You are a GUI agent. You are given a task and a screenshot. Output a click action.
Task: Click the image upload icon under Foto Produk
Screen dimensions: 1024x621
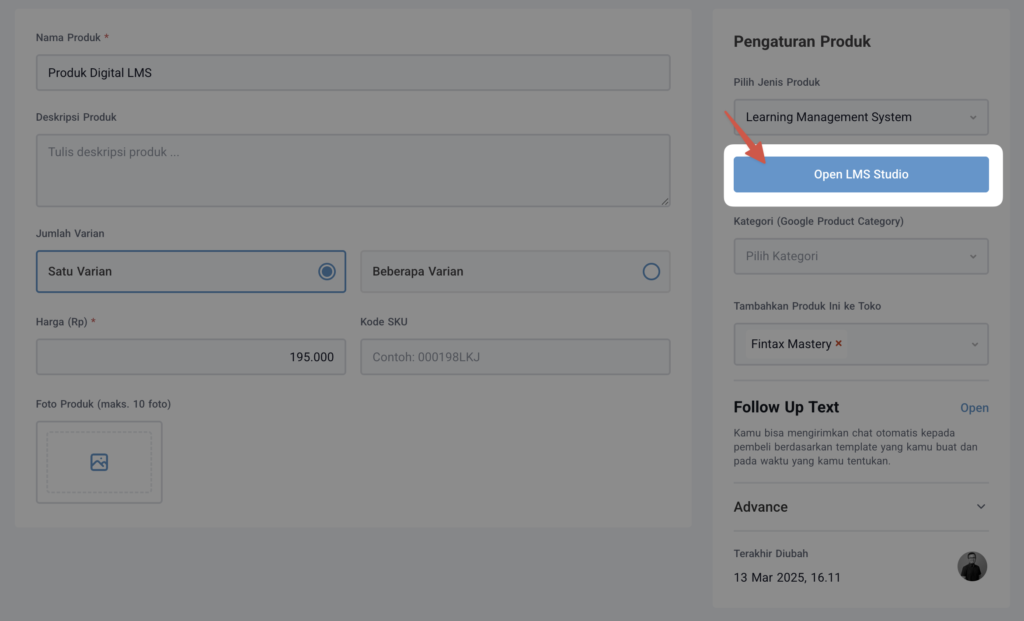pyautogui.click(x=99, y=462)
